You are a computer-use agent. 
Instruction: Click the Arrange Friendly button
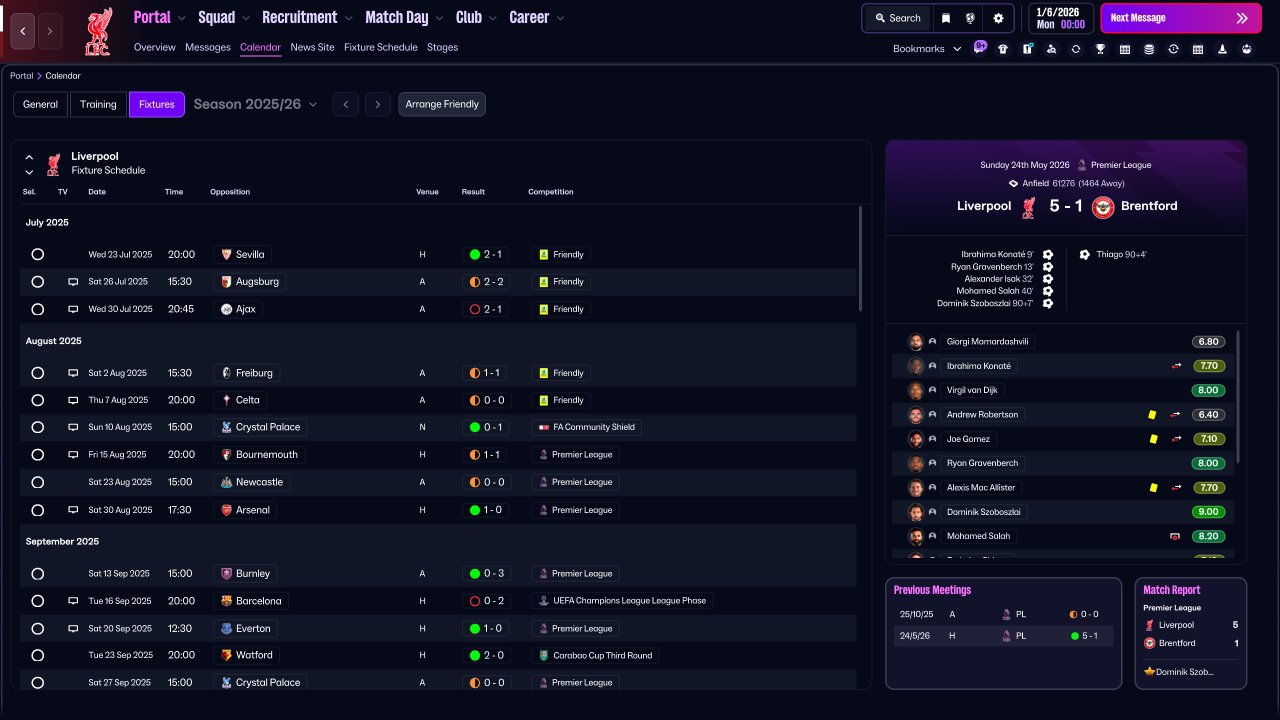point(442,104)
